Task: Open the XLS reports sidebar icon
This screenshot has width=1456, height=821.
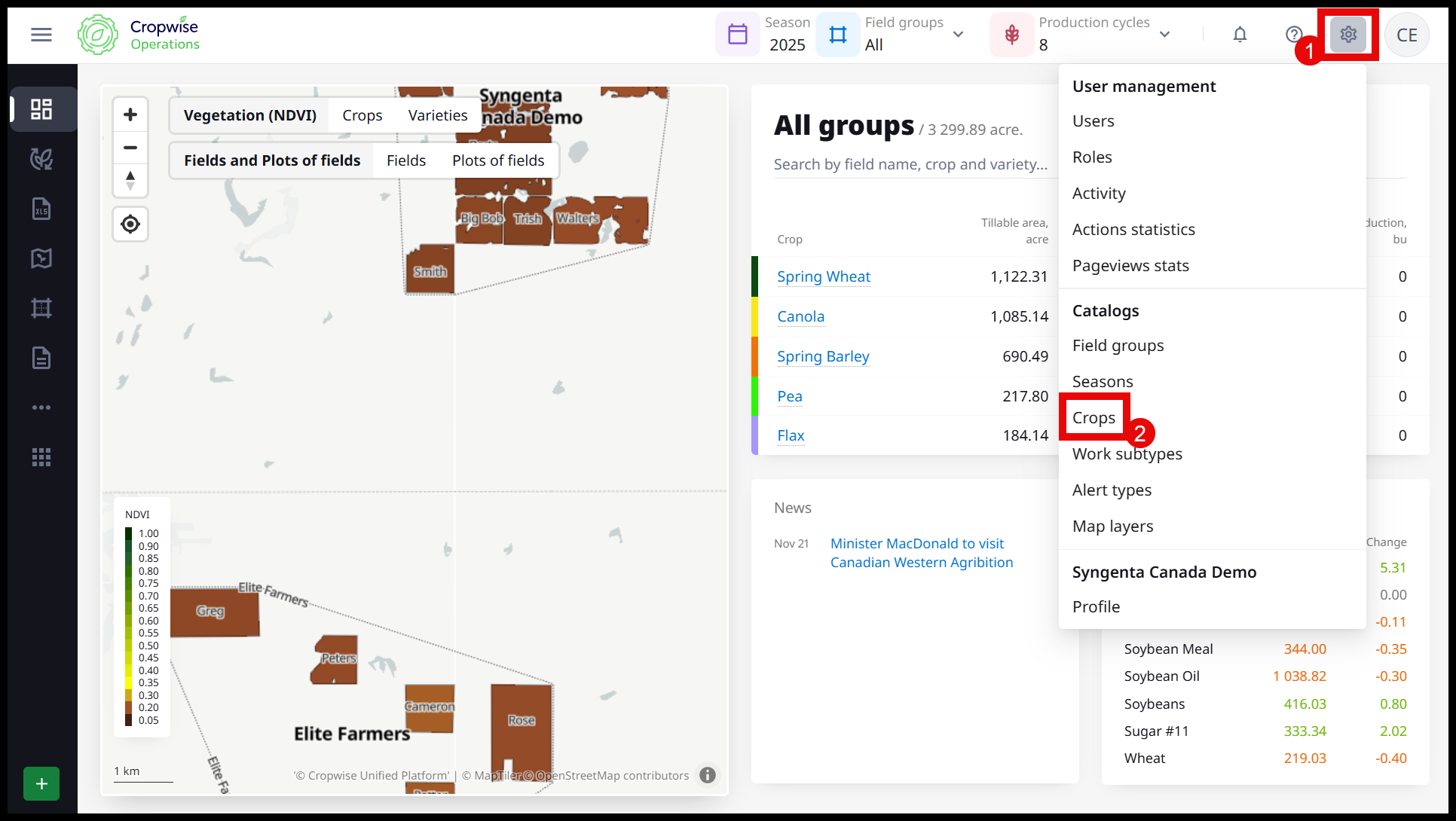Action: click(41, 209)
